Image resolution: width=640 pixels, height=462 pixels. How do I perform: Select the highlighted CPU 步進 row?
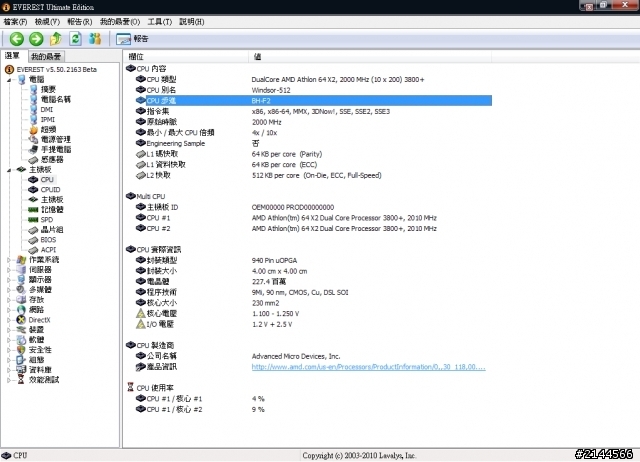[314, 100]
